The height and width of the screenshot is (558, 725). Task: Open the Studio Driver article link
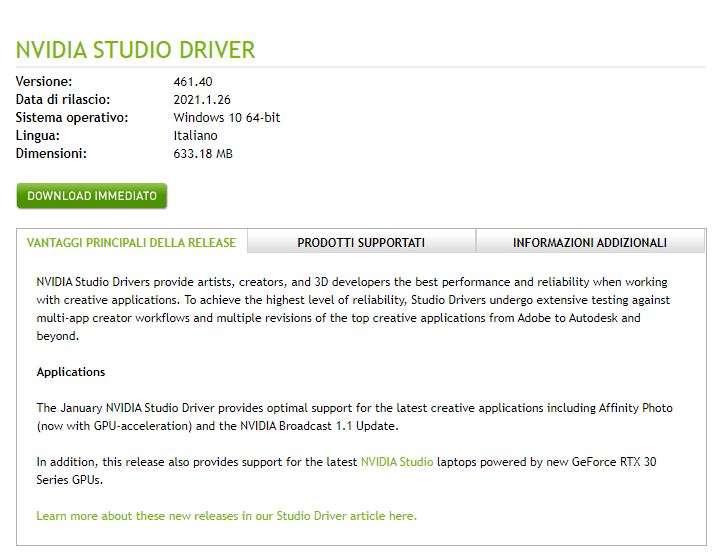pos(227,515)
